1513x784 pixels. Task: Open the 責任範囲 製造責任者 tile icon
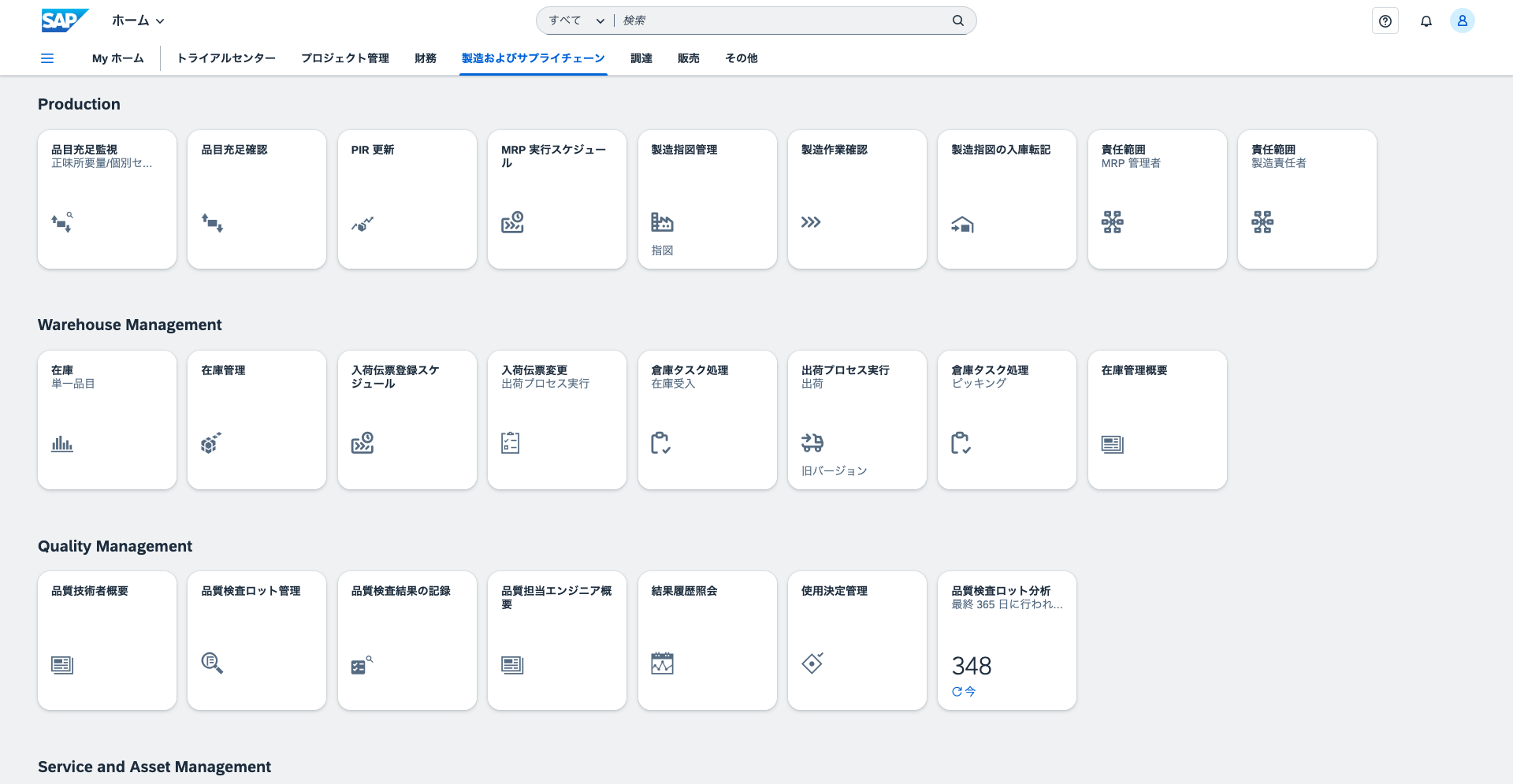pyautogui.click(x=1262, y=222)
